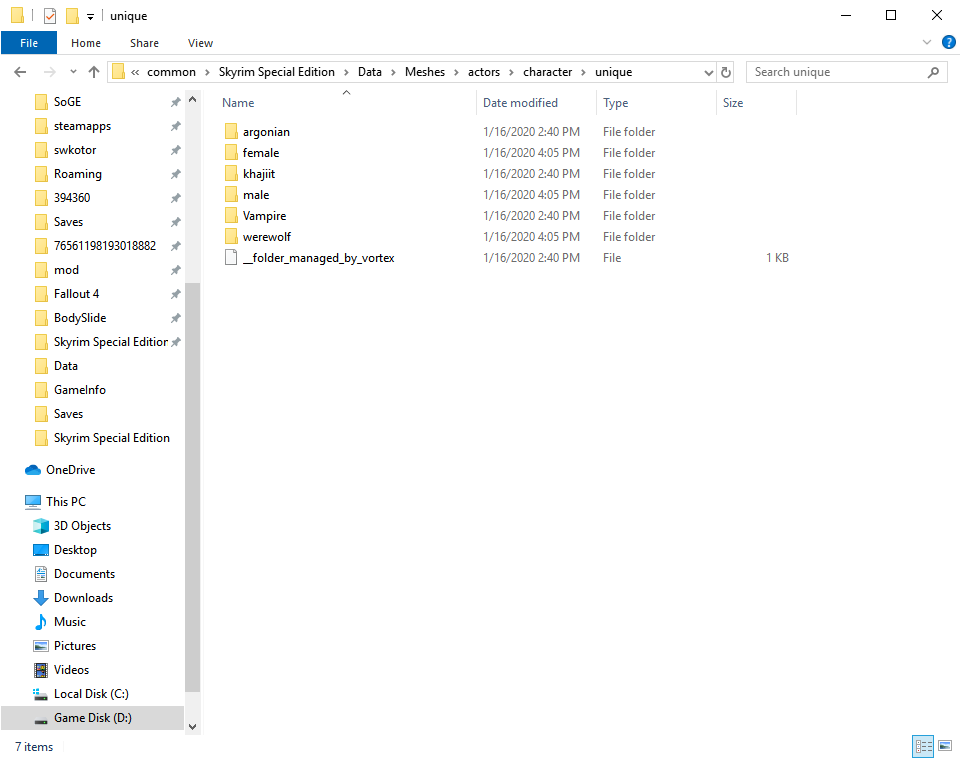Click the common breadcrumb segment
Viewport: 961px width, 759px height.
click(x=171, y=72)
